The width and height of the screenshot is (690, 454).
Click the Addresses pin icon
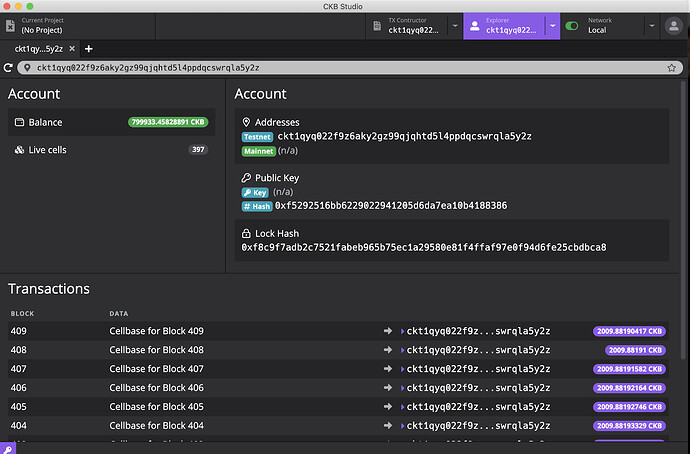(x=246, y=122)
